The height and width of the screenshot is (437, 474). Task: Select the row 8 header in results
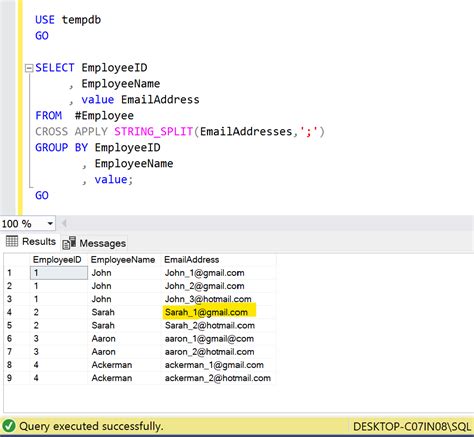[17, 365]
